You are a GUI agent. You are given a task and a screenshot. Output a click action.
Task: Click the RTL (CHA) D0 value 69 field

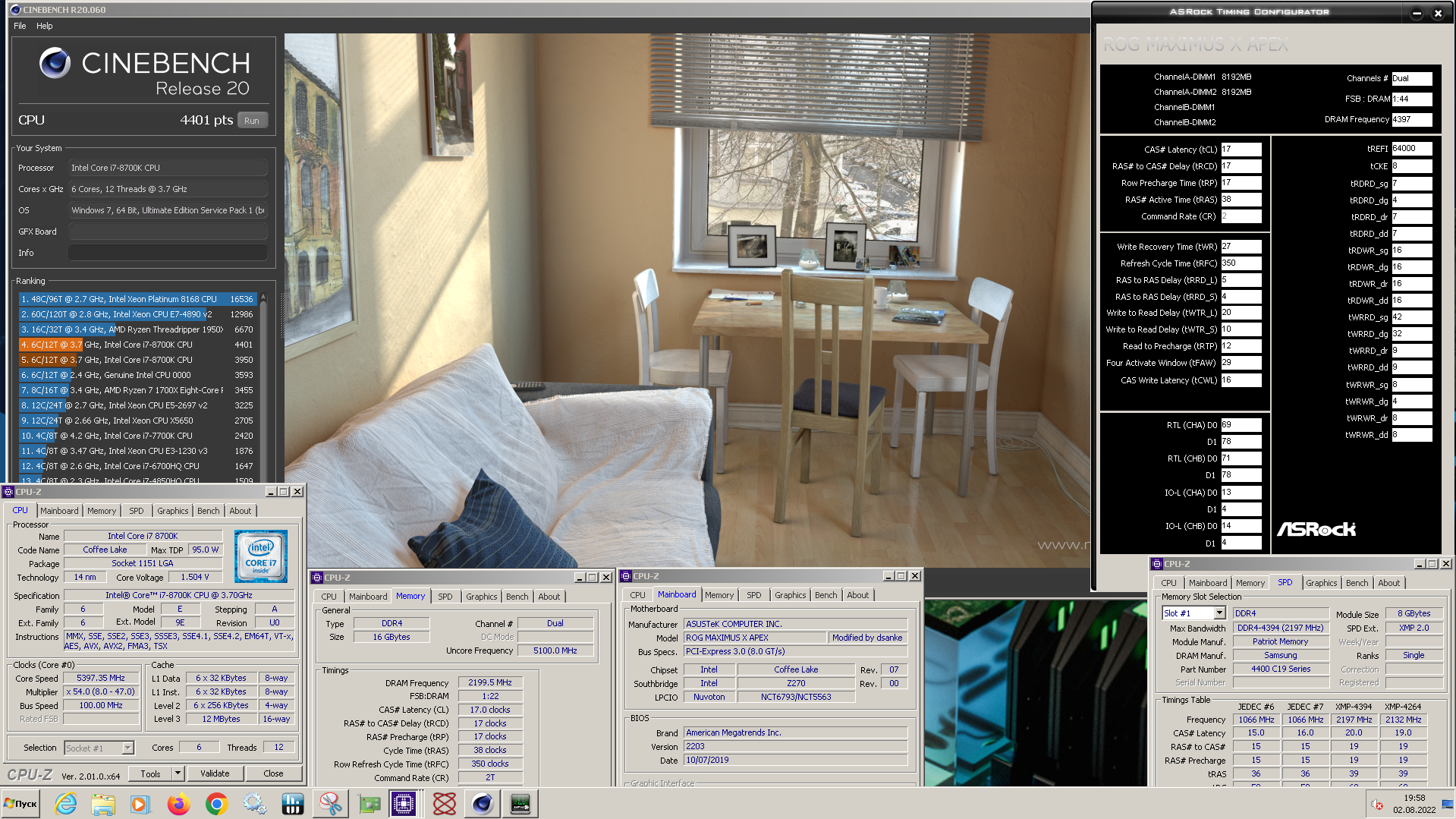(x=1241, y=425)
